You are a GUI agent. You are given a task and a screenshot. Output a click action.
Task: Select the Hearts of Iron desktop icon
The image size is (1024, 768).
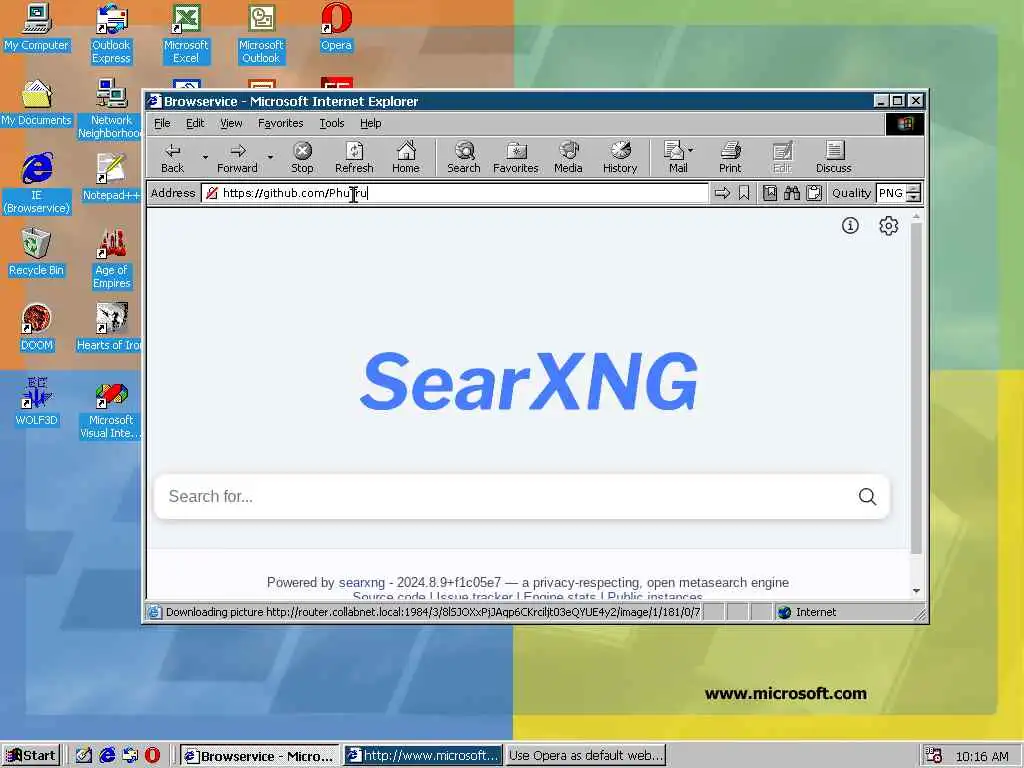[x=109, y=328]
